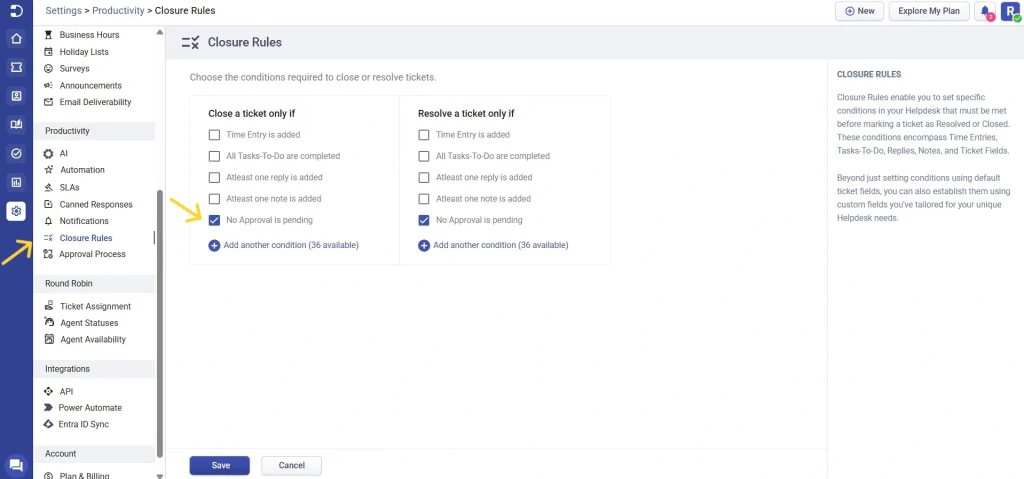Click the Canned Responses icon

click(x=48, y=205)
